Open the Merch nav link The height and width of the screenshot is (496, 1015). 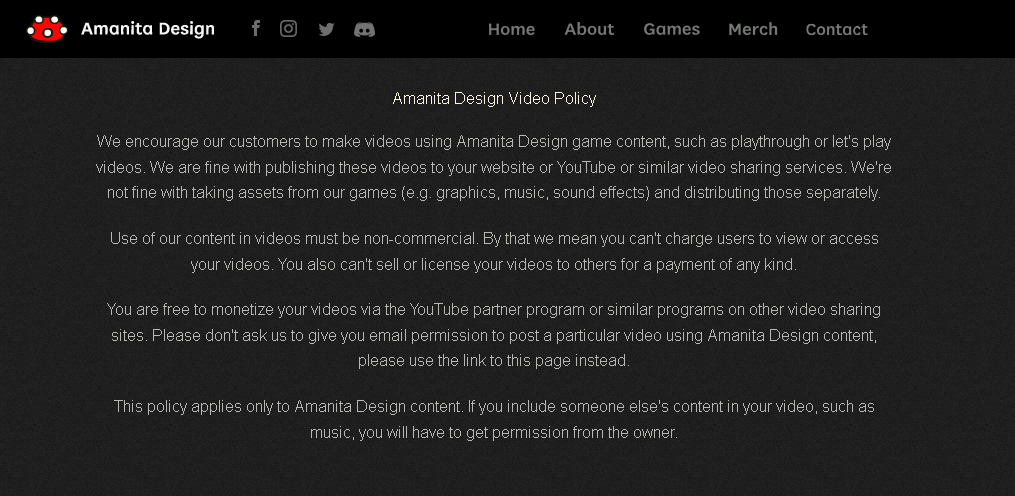point(753,29)
